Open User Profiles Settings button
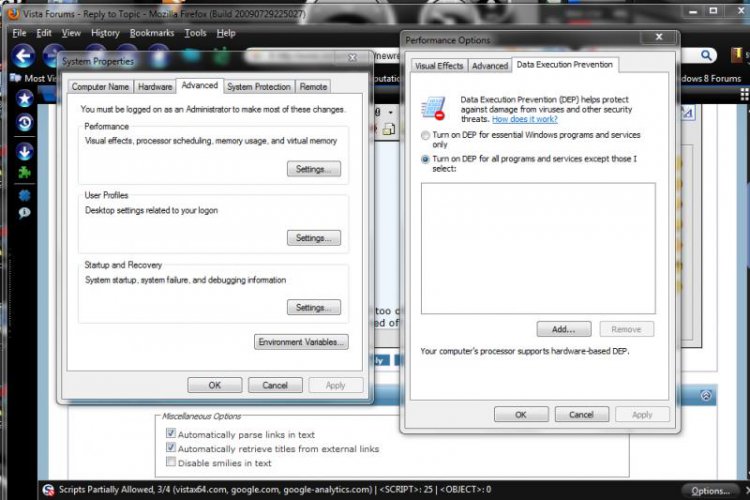The width and height of the screenshot is (750, 500). tap(314, 238)
